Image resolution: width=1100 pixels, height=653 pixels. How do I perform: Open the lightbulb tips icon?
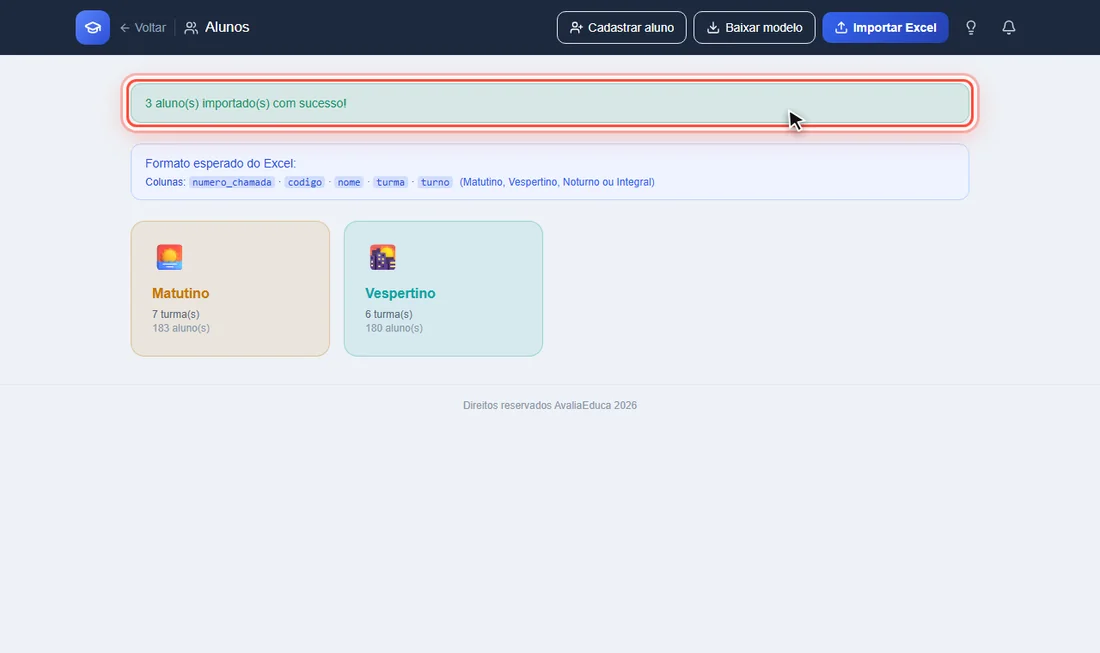(x=971, y=27)
